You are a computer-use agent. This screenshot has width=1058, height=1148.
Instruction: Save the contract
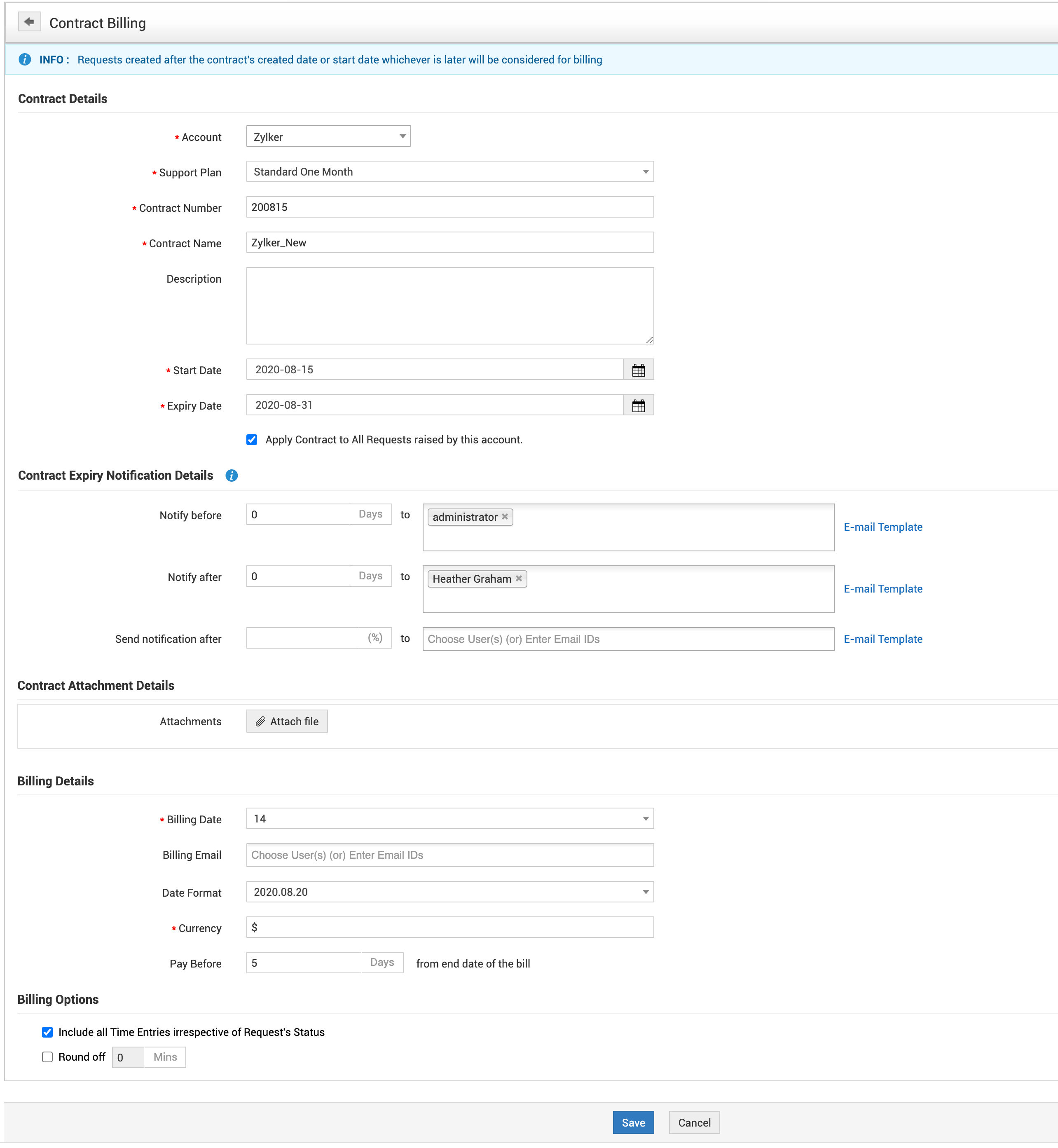[633, 1123]
